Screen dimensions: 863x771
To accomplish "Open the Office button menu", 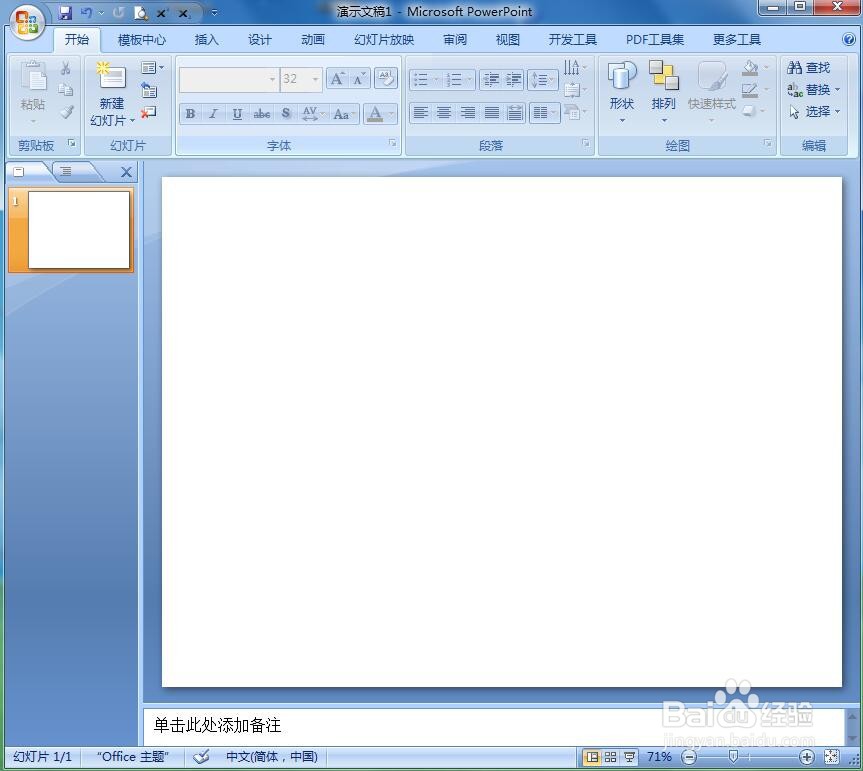I will point(26,23).
